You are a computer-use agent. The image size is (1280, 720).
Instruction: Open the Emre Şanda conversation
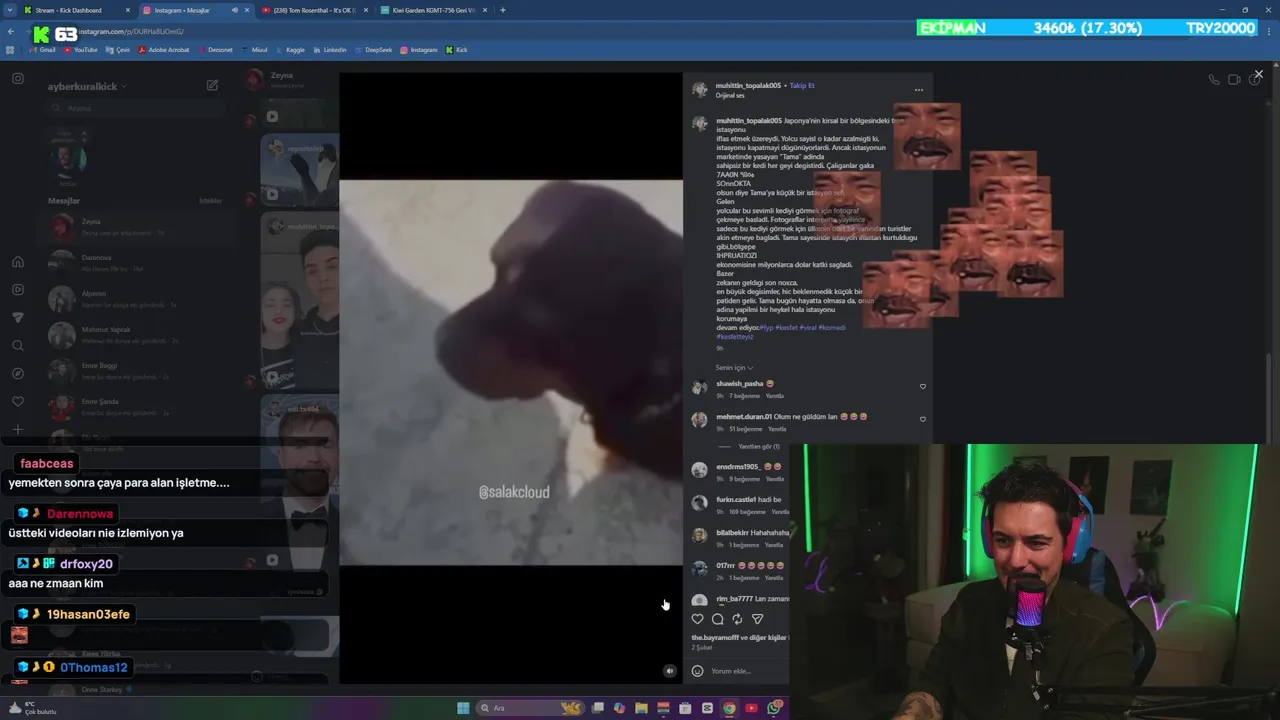[138, 407]
